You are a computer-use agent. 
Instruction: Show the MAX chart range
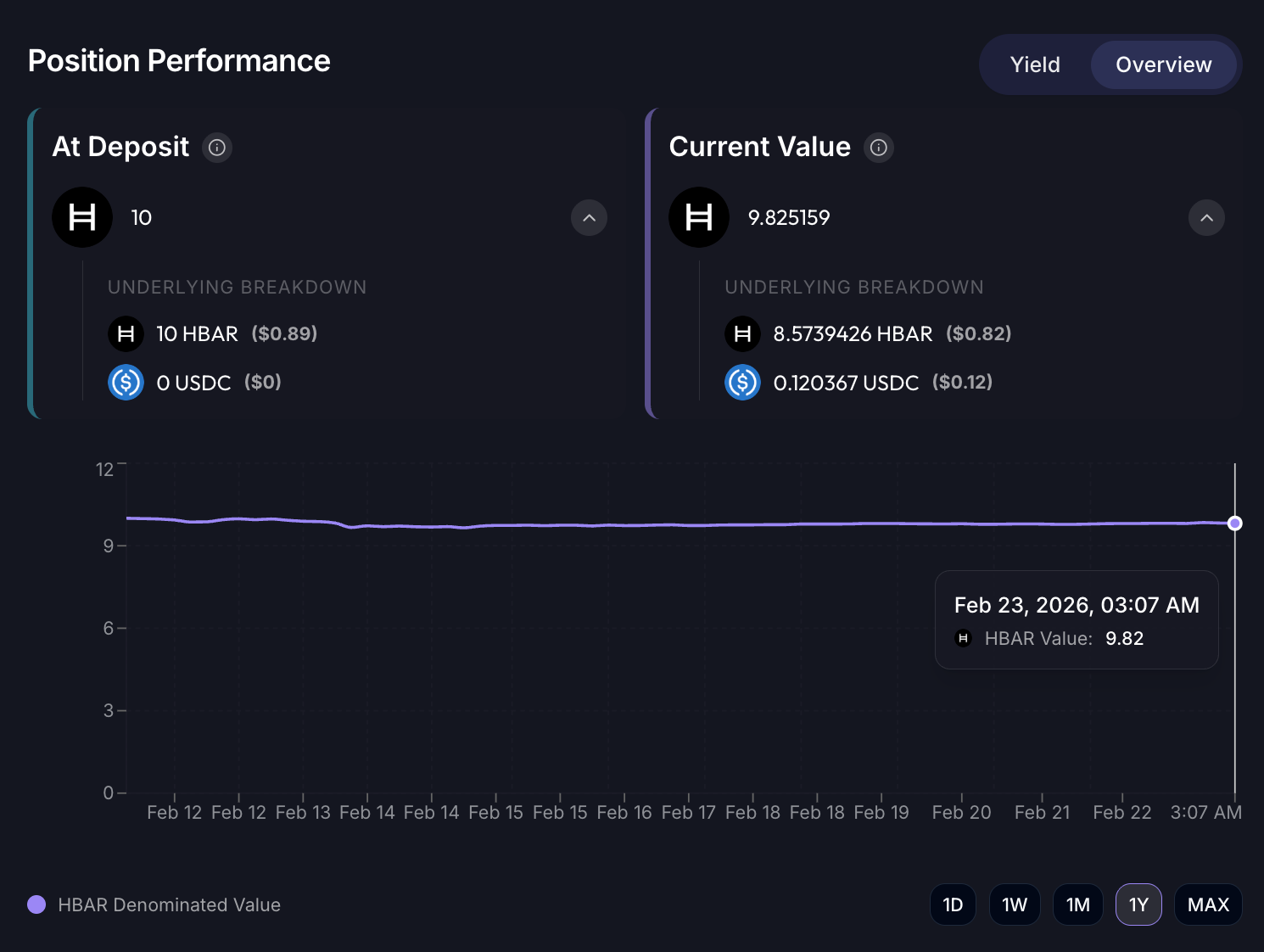coord(1208,904)
